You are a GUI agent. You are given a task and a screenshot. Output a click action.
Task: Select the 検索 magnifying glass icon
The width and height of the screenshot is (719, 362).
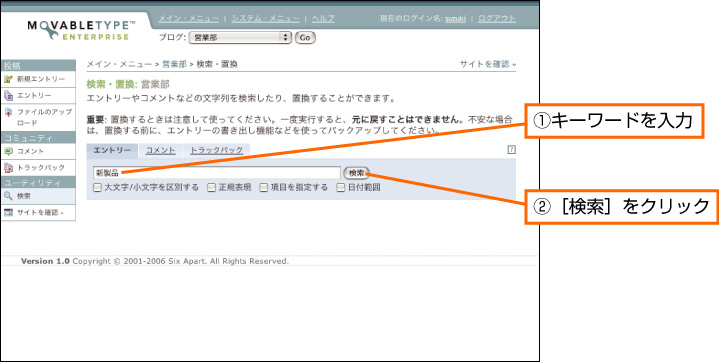click(8, 196)
